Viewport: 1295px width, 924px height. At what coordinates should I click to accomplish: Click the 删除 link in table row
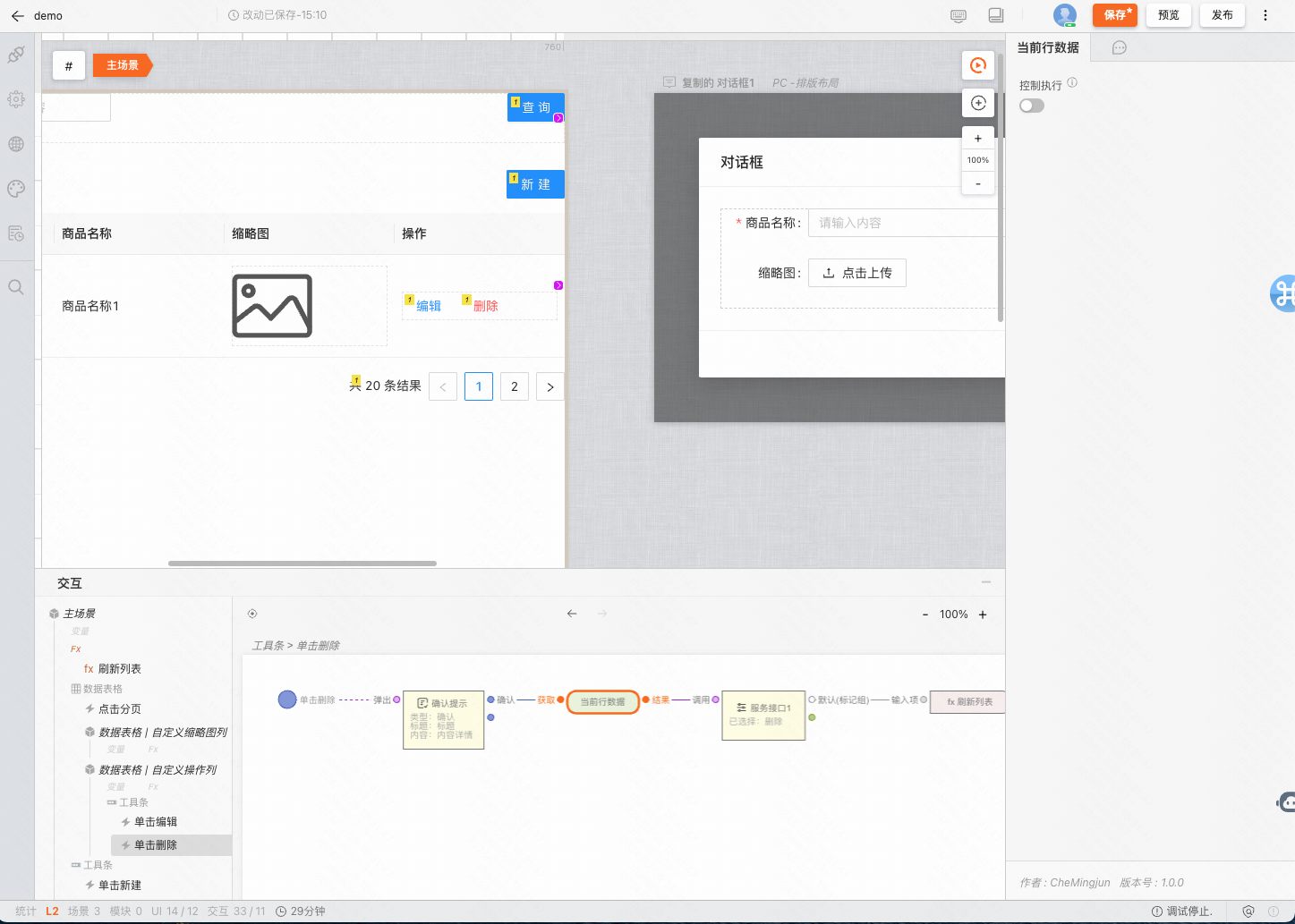click(486, 306)
